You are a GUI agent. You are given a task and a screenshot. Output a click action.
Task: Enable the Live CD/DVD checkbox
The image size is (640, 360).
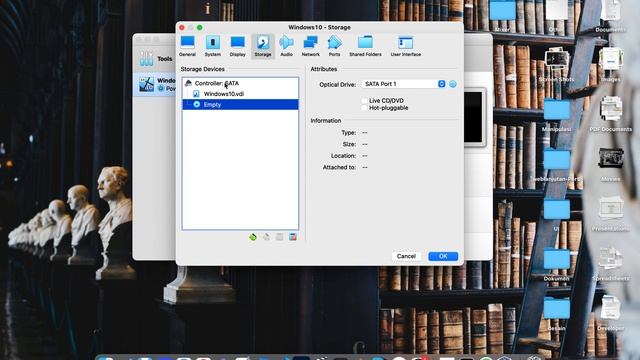coord(364,100)
